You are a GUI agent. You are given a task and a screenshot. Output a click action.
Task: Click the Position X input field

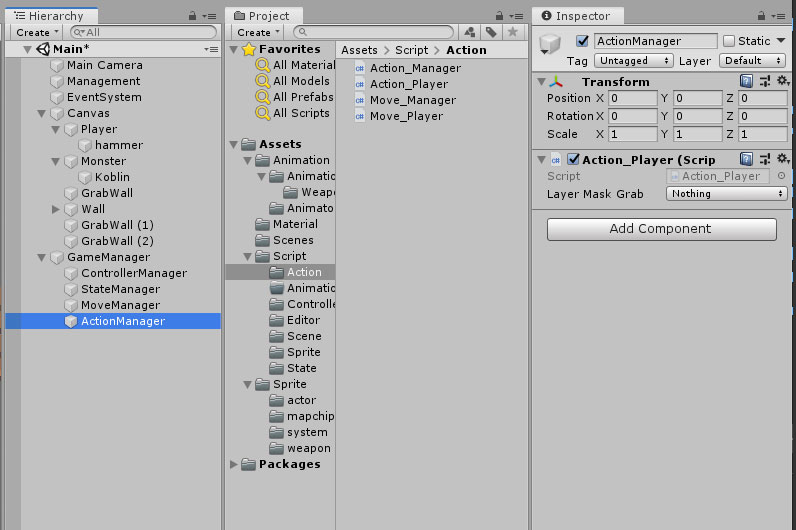[x=632, y=99]
